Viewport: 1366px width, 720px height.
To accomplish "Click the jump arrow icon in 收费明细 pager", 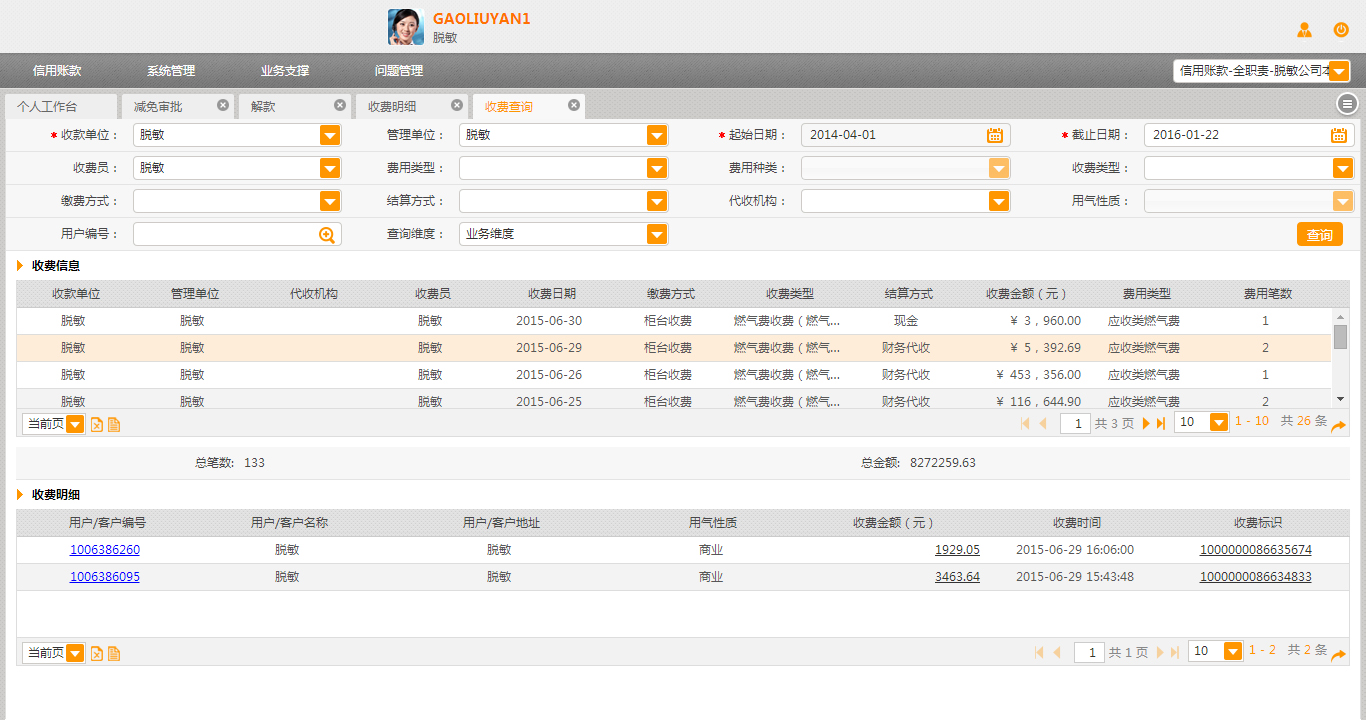I will click(1338, 654).
